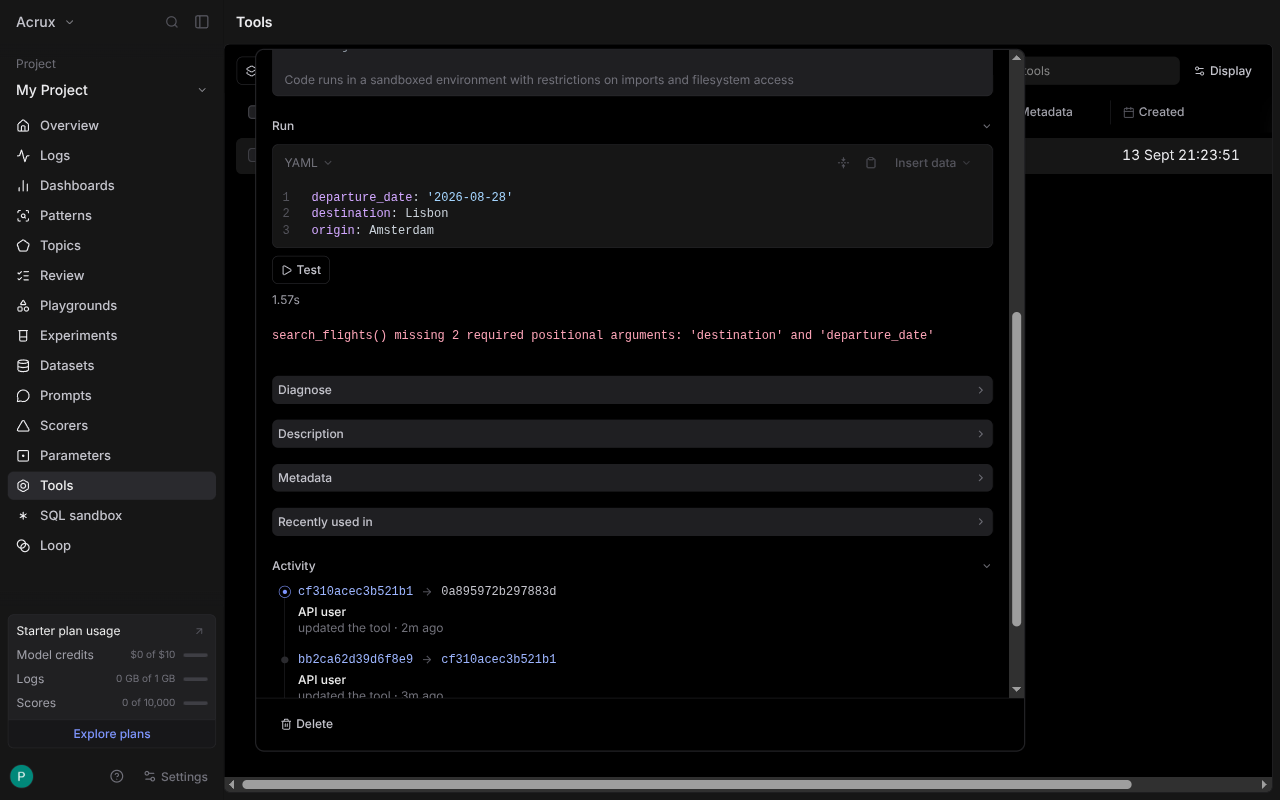
Task: Expand the Metadata section
Action: [632, 478]
